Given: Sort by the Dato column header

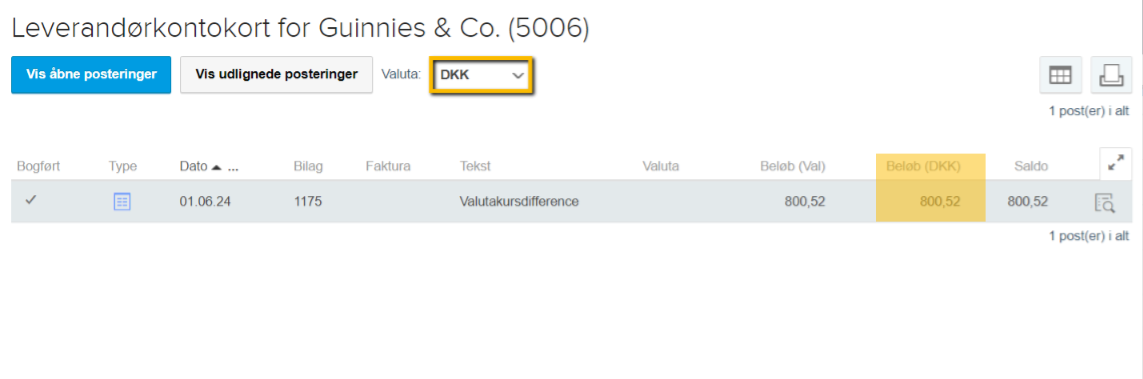Looking at the screenshot, I should click(193, 166).
